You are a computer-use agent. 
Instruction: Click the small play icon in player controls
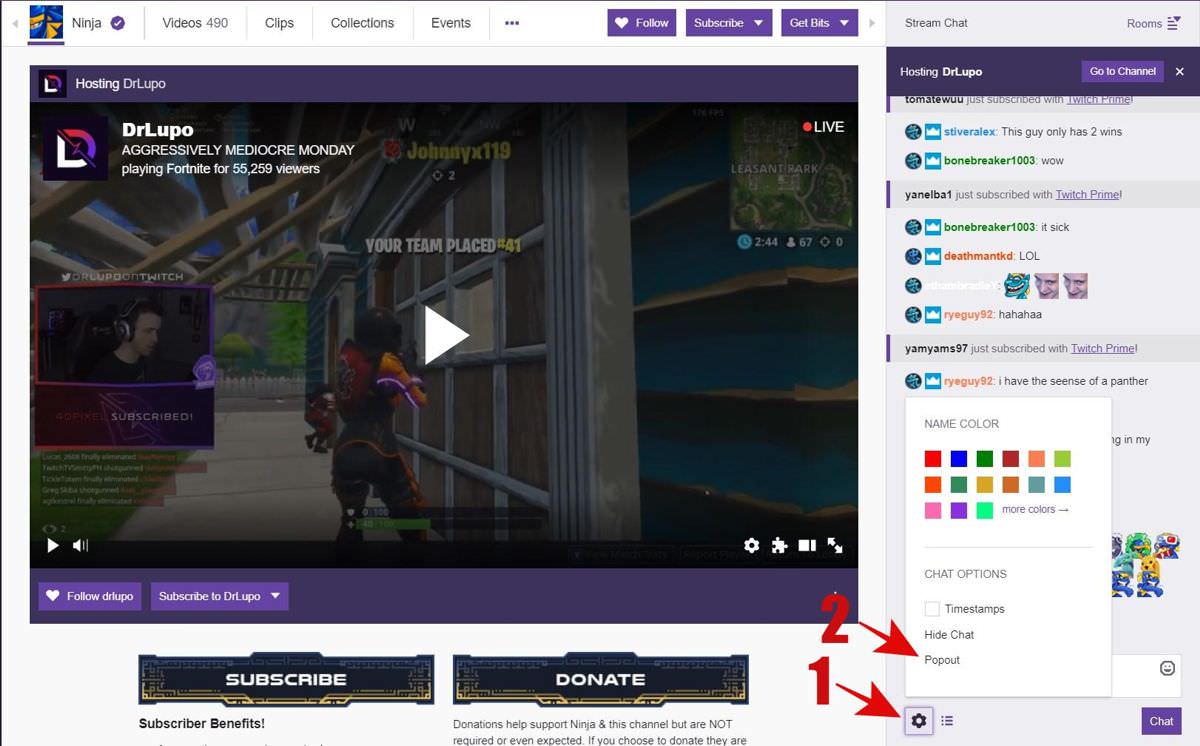[53, 545]
